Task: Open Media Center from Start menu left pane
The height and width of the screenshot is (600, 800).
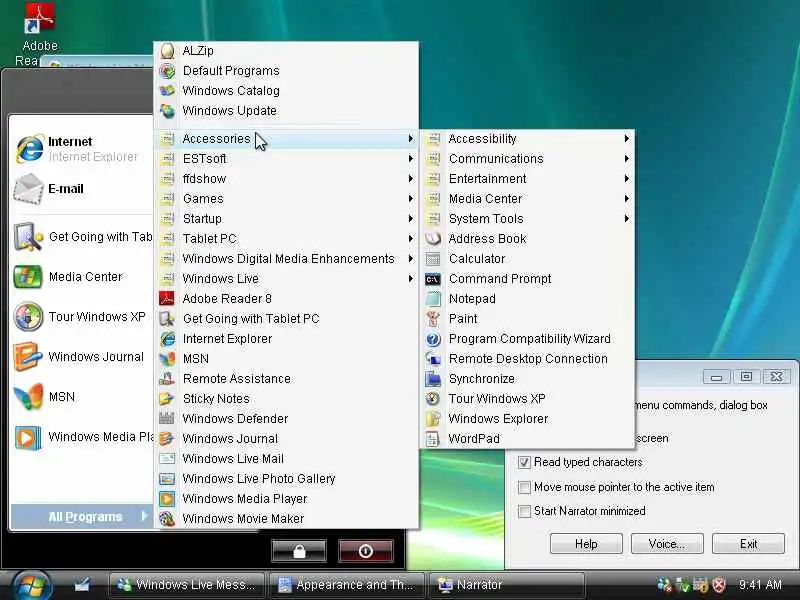Action: pos(82,277)
